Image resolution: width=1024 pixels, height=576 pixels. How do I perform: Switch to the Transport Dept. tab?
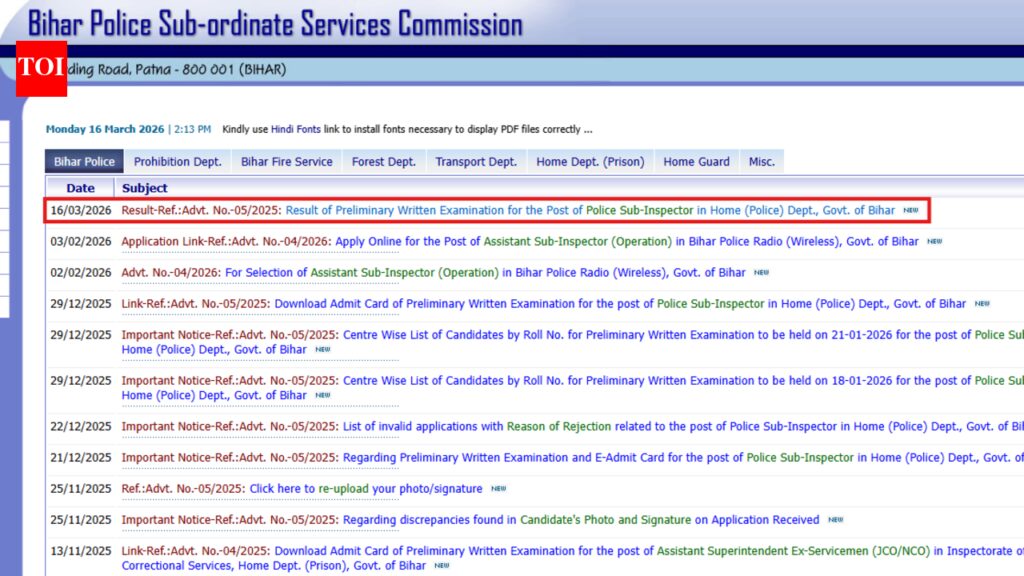click(x=475, y=161)
